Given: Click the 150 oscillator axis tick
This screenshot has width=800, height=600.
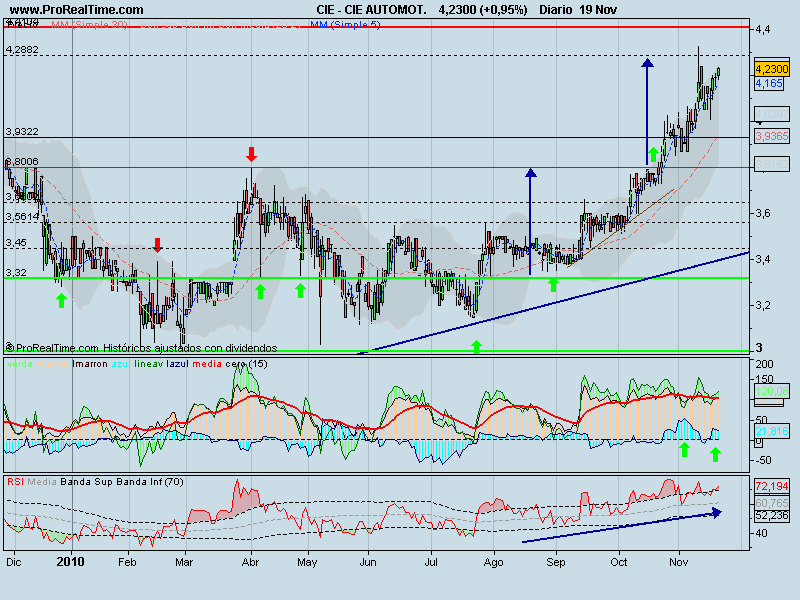Looking at the screenshot, I should click(x=764, y=379).
